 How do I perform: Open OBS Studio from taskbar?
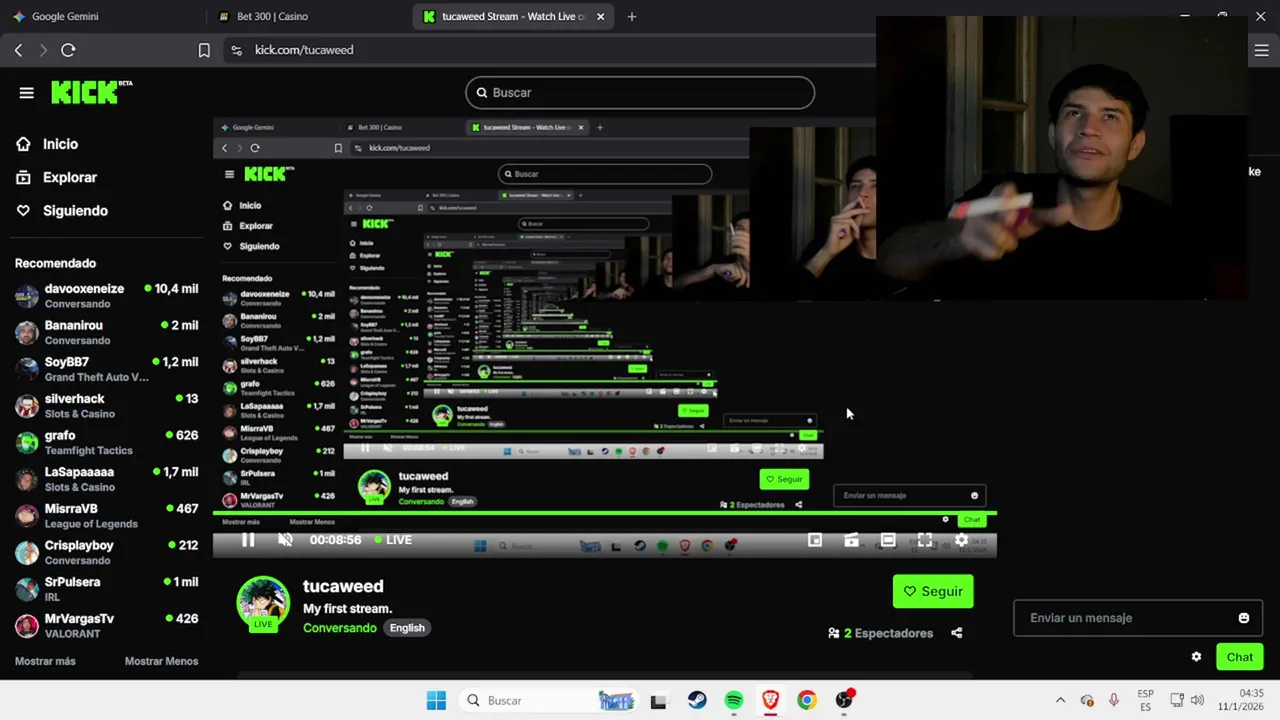844,701
